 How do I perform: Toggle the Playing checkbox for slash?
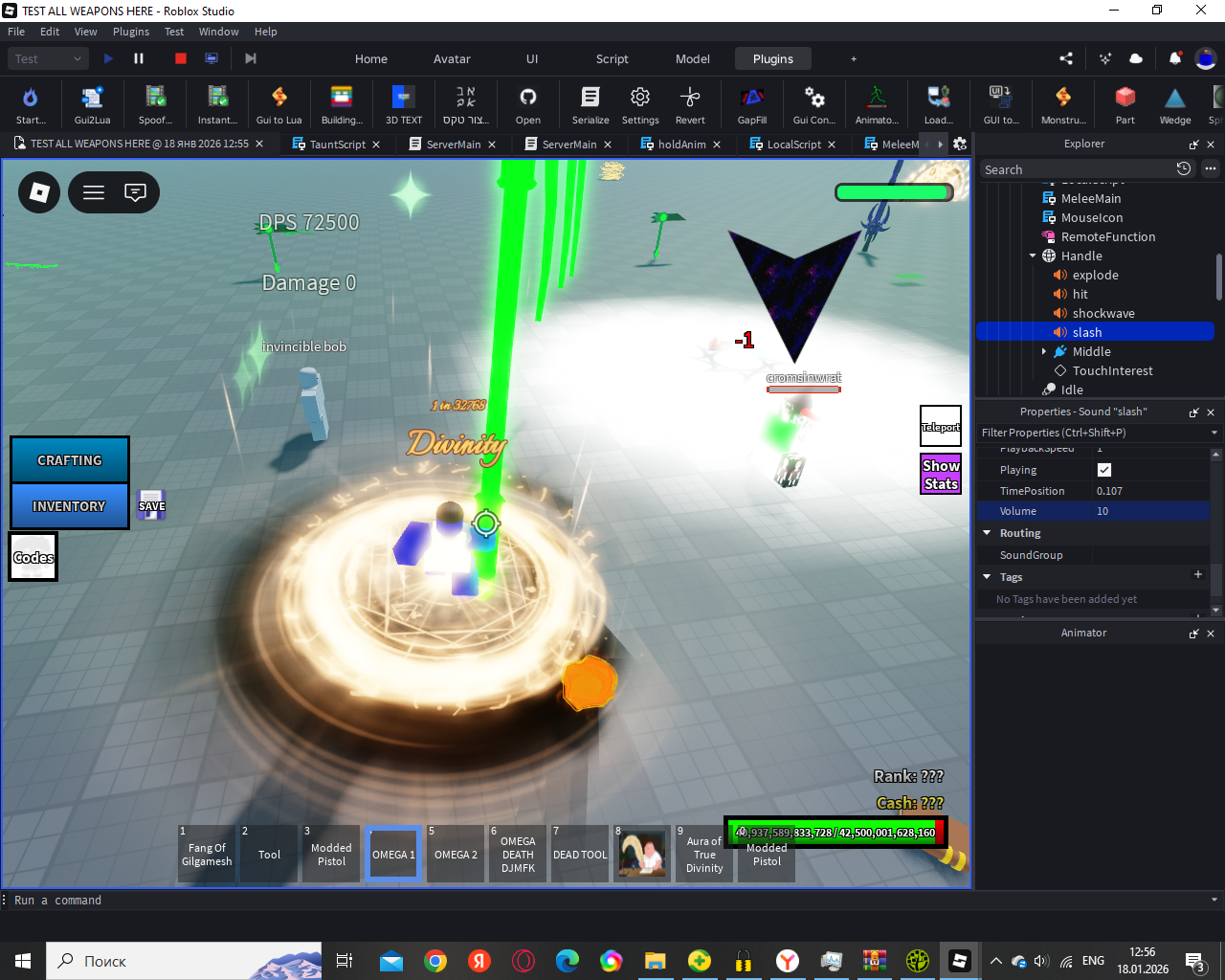(1104, 470)
